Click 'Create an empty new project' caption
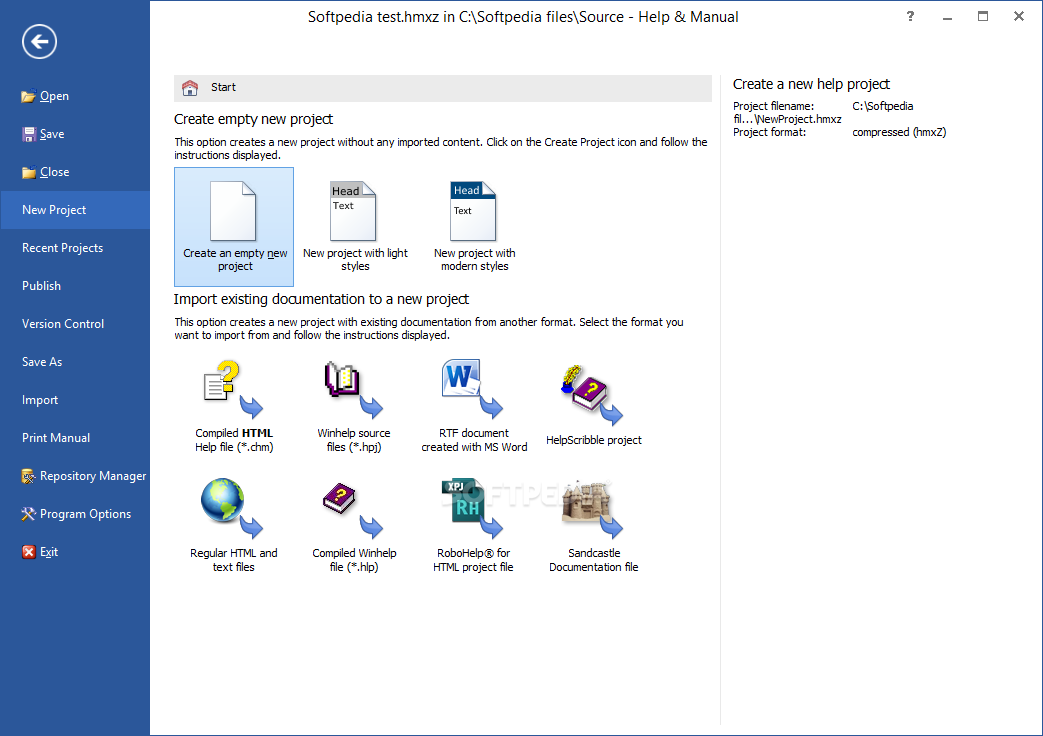 point(235,260)
